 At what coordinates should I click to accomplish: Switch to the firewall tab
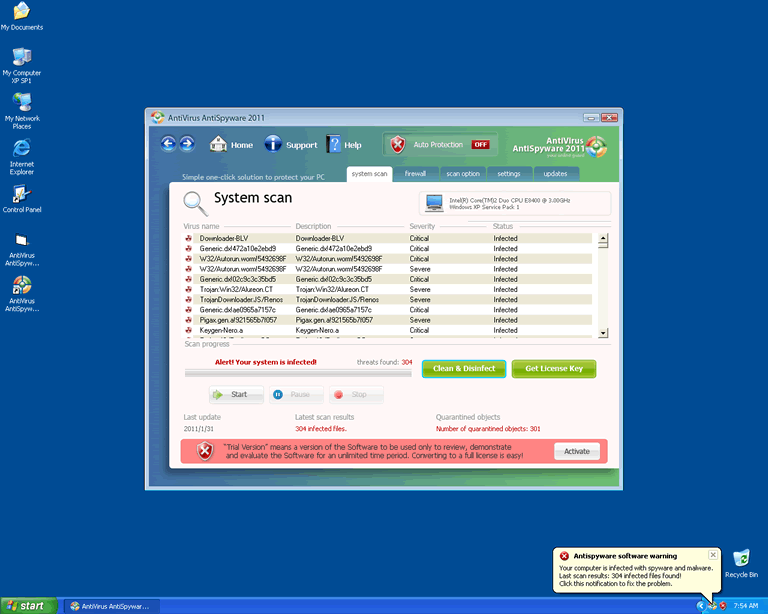[415, 174]
